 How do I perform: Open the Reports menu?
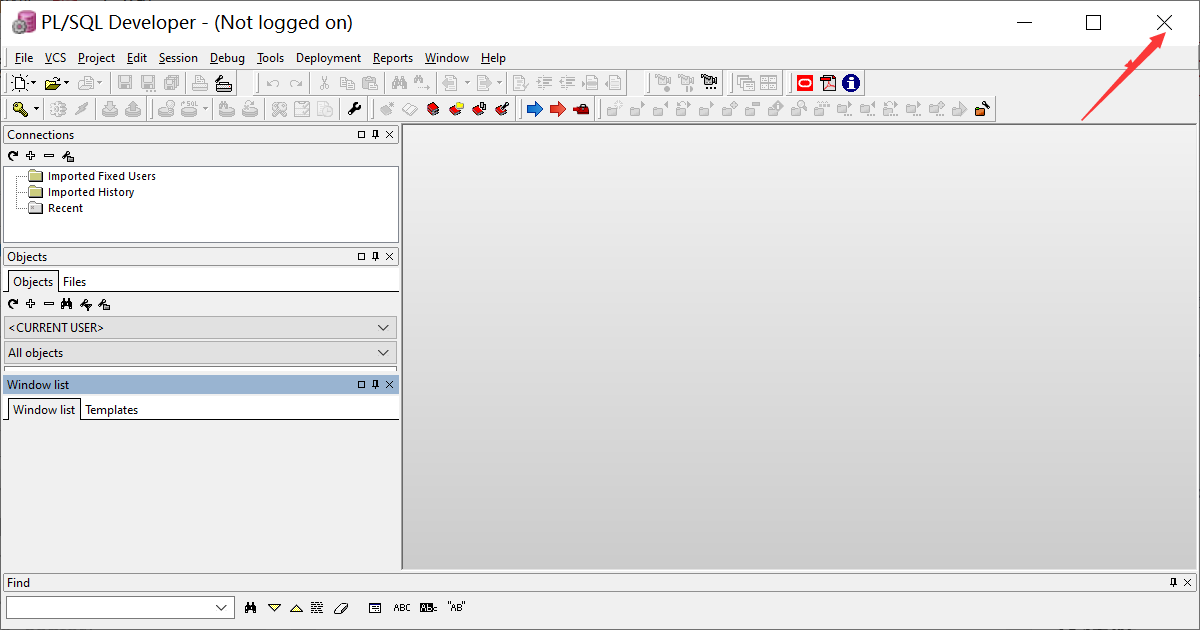point(393,58)
